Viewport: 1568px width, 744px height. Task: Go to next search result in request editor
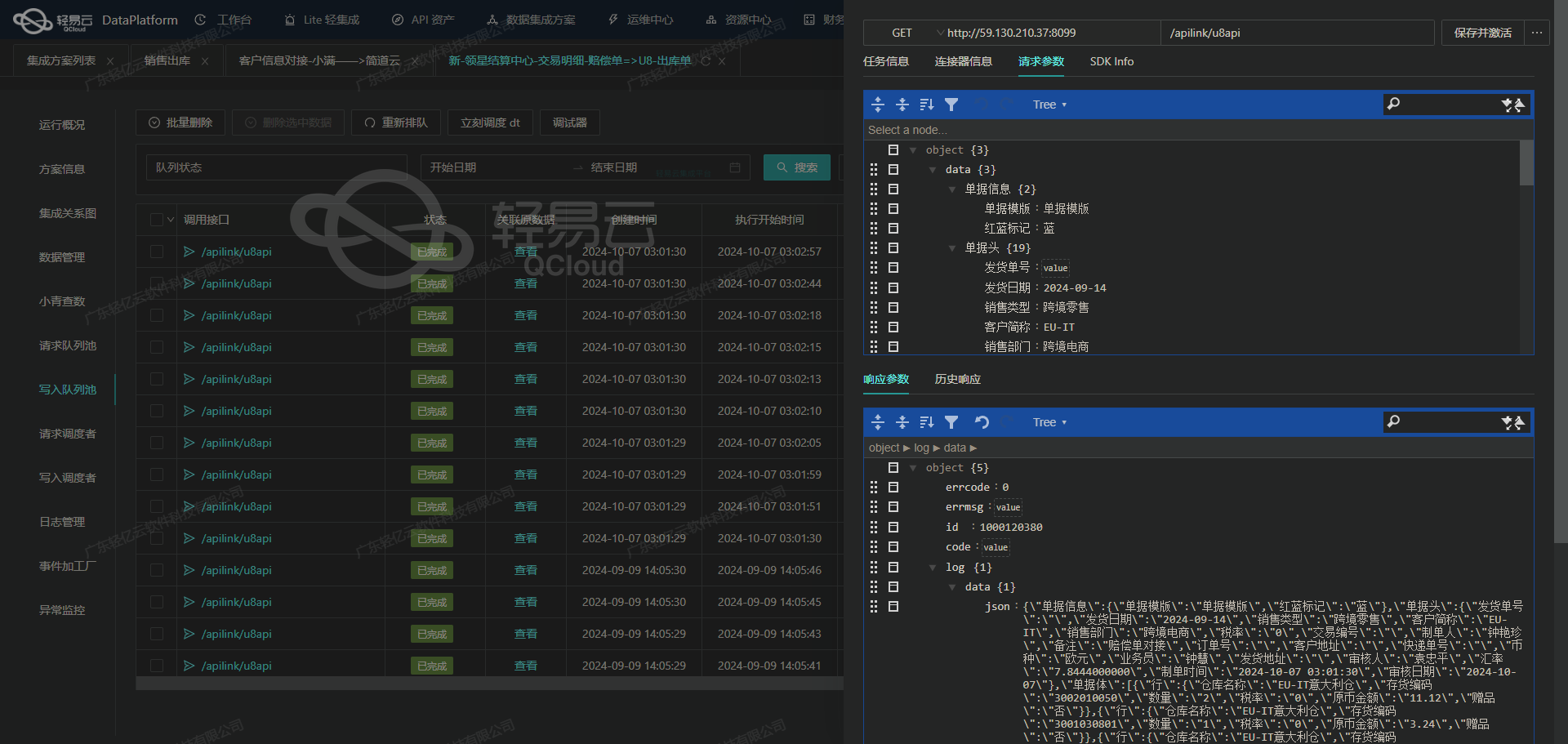tap(1508, 105)
